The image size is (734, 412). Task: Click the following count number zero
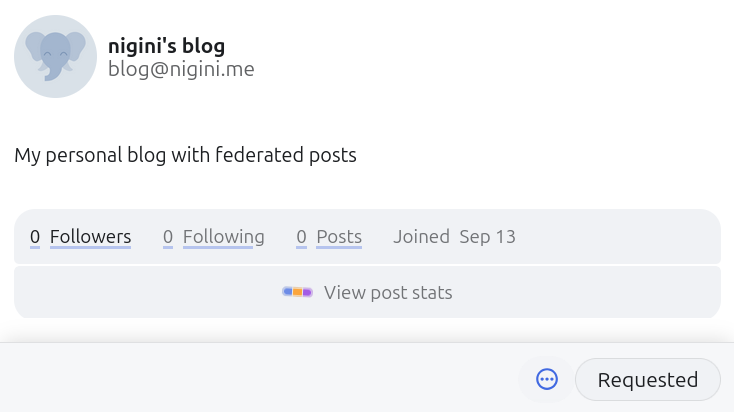tap(168, 237)
